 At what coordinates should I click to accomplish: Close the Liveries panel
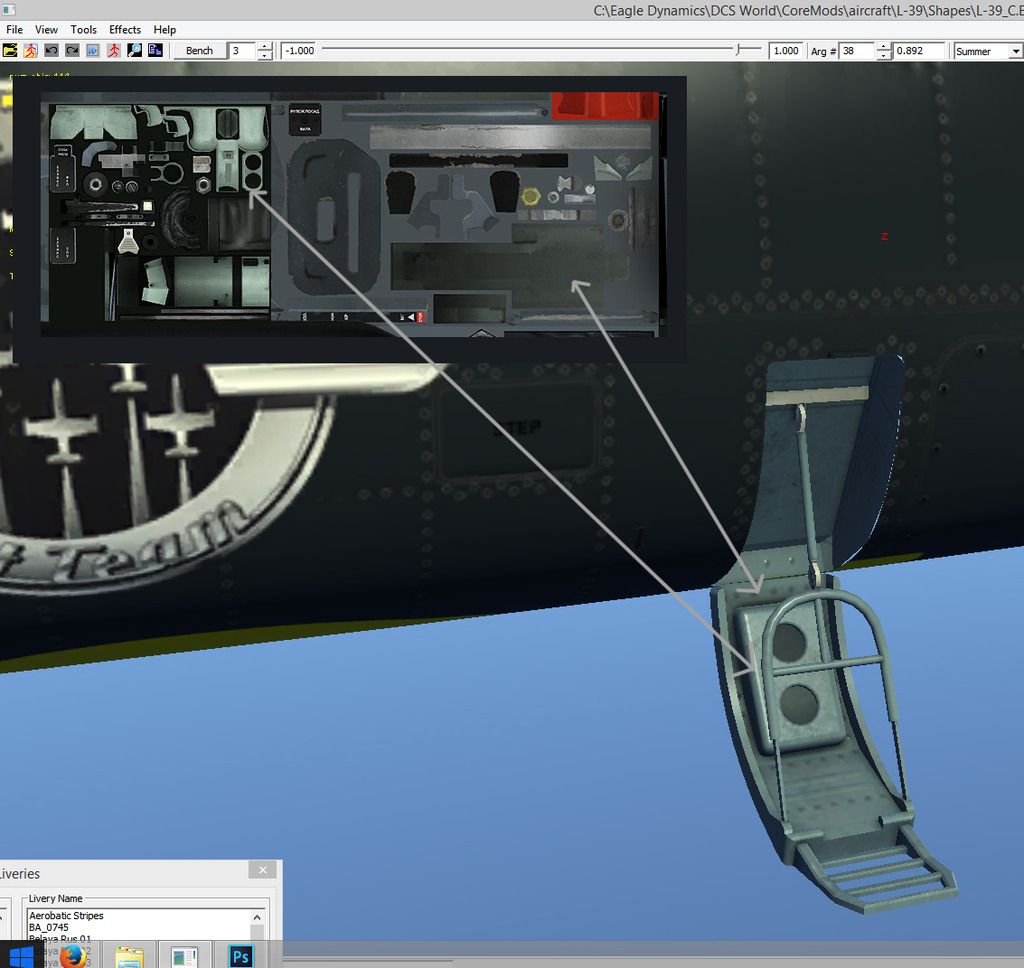click(262, 870)
